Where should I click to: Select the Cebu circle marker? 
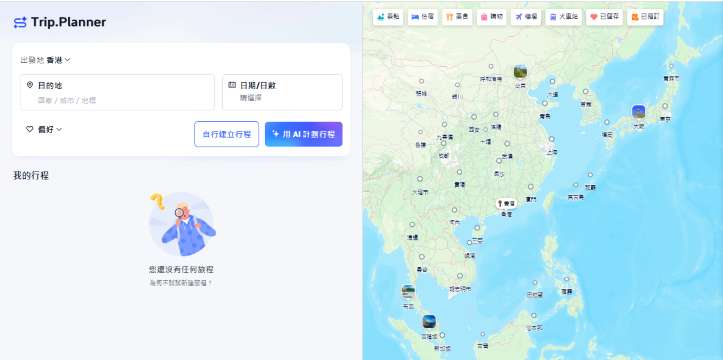567,279
